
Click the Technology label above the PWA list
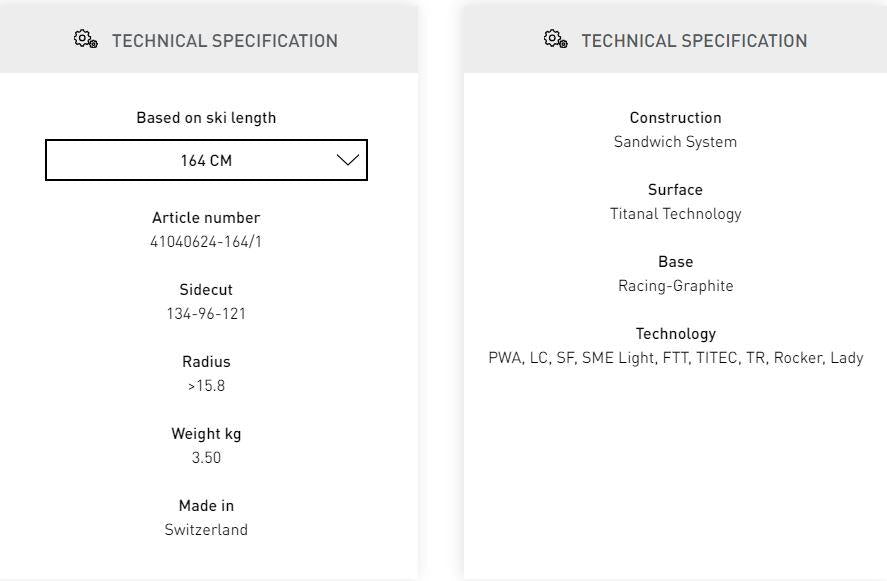[675, 334]
